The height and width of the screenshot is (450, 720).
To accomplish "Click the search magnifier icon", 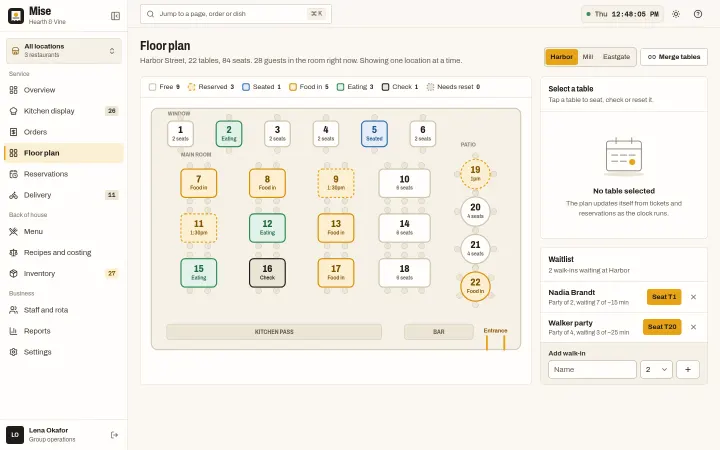I will [150, 14].
